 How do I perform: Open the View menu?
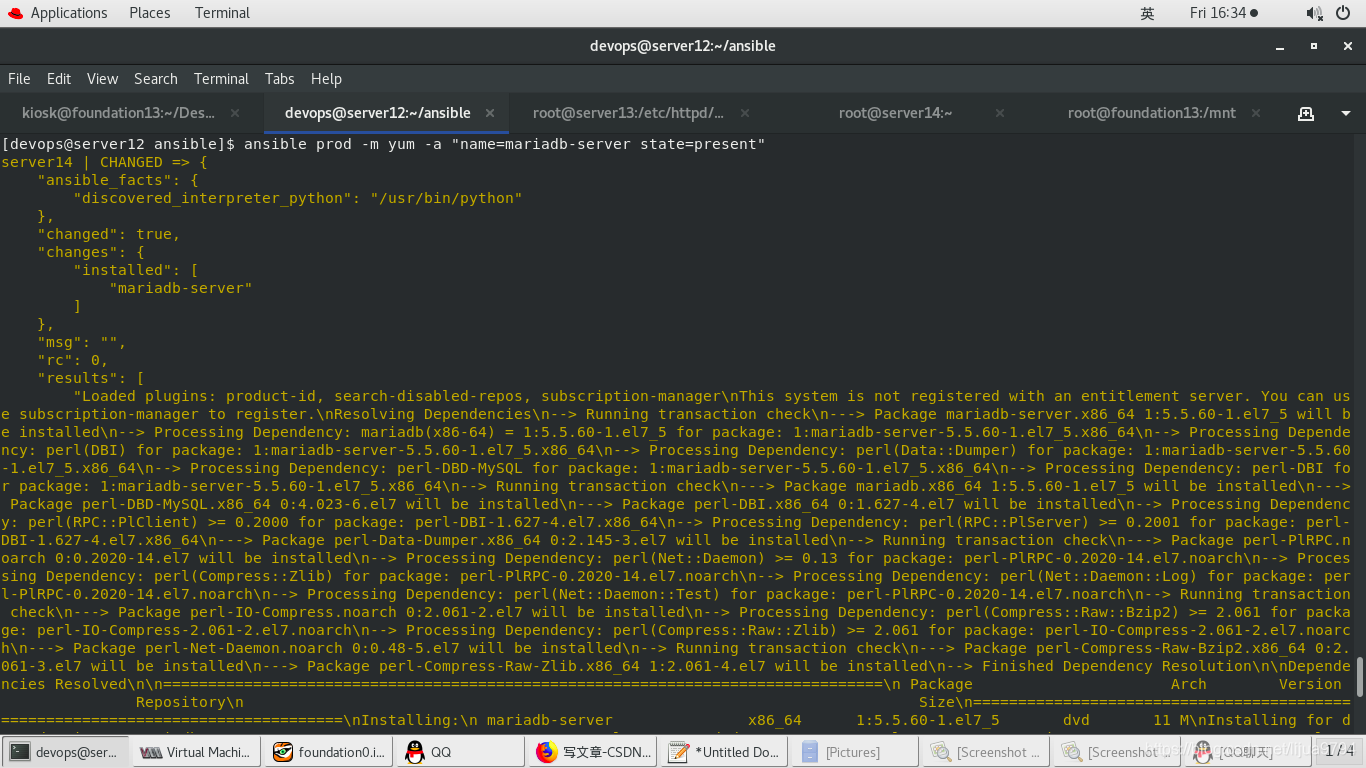click(102, 79)
